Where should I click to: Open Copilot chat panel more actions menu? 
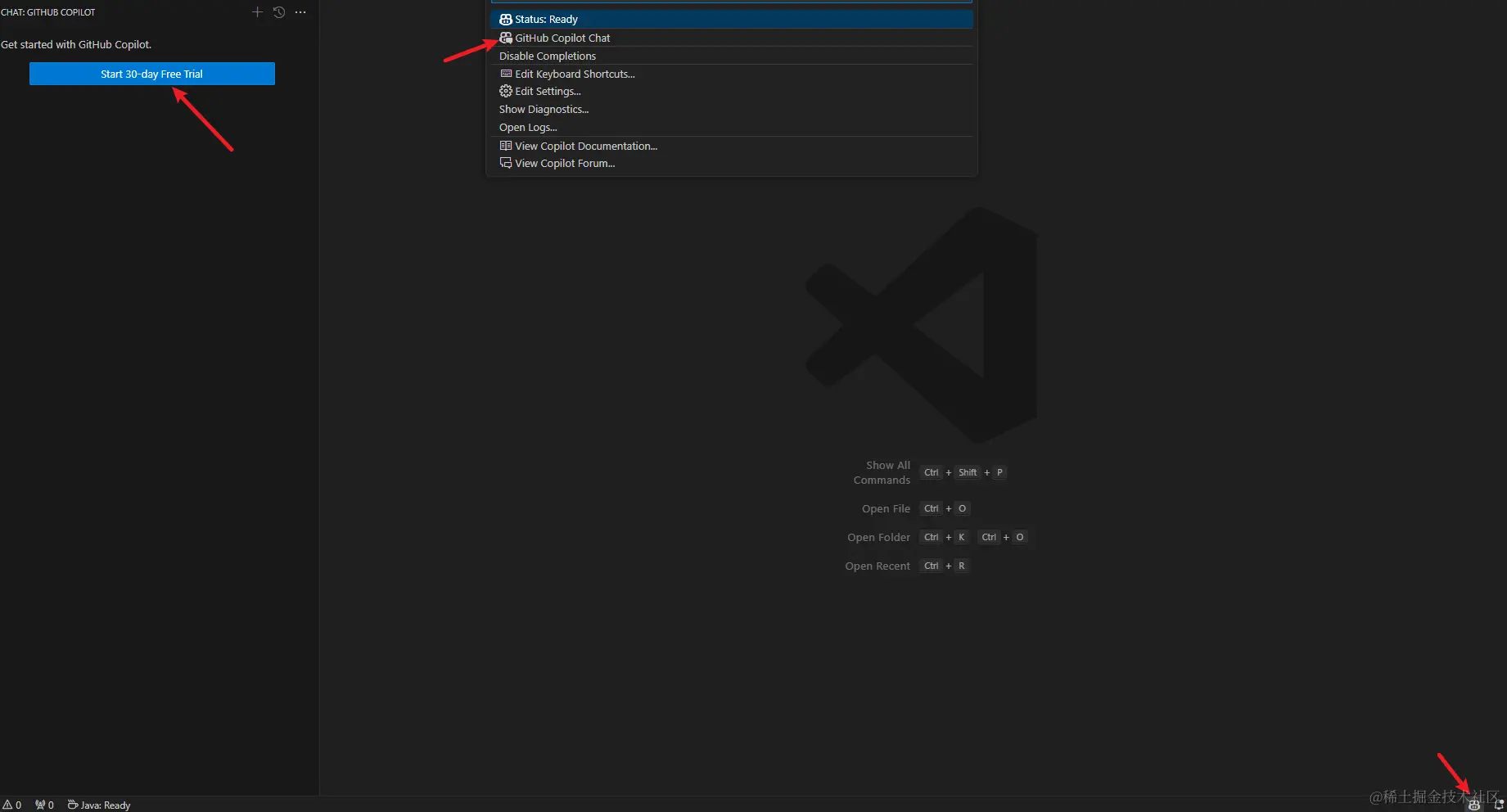300,12
